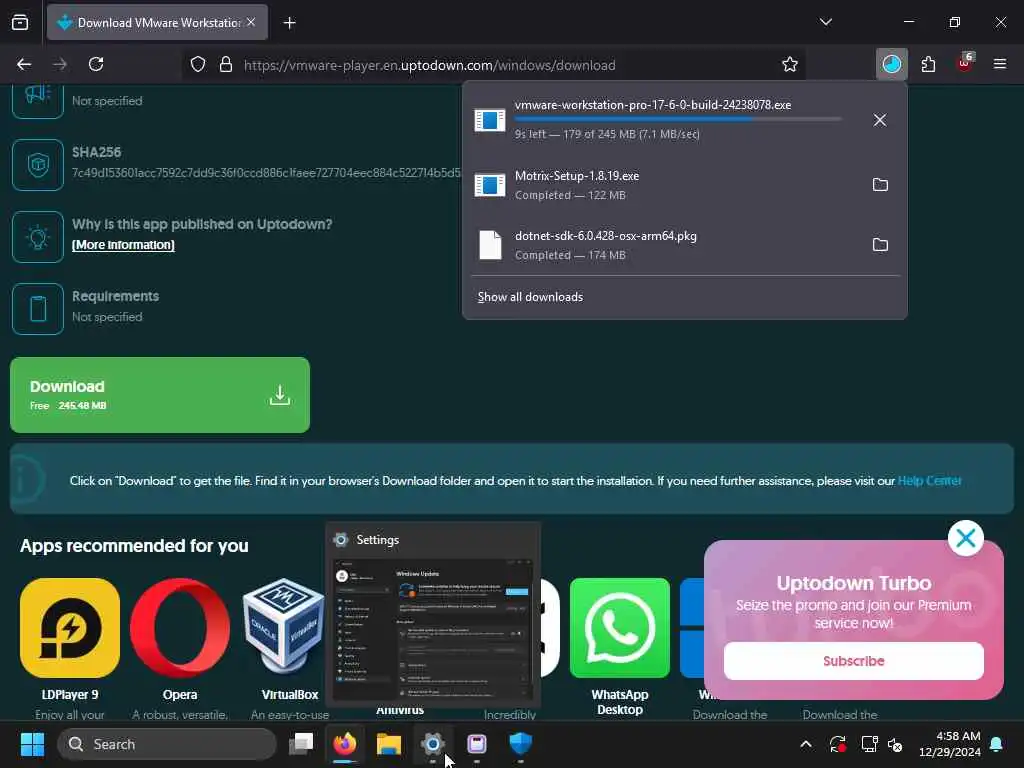
Task: Click the SHA256 shield icon
Action: (38, 165)
